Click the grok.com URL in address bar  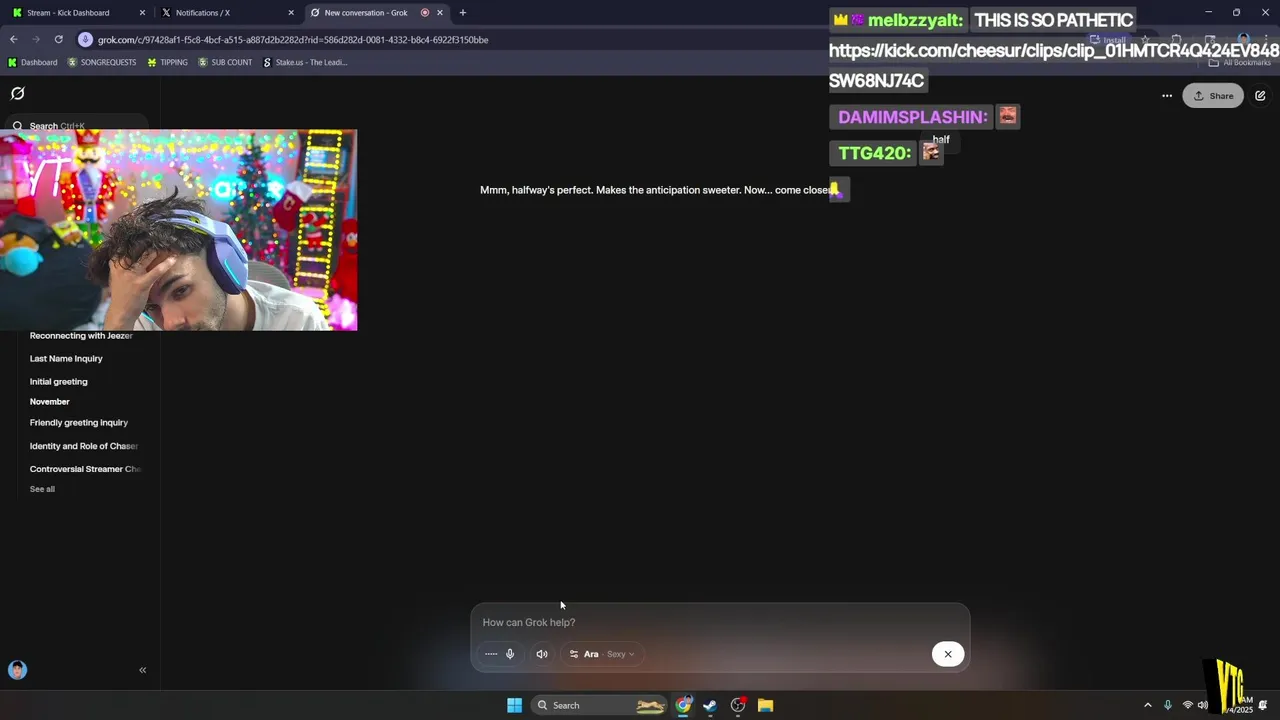point(293,40)
